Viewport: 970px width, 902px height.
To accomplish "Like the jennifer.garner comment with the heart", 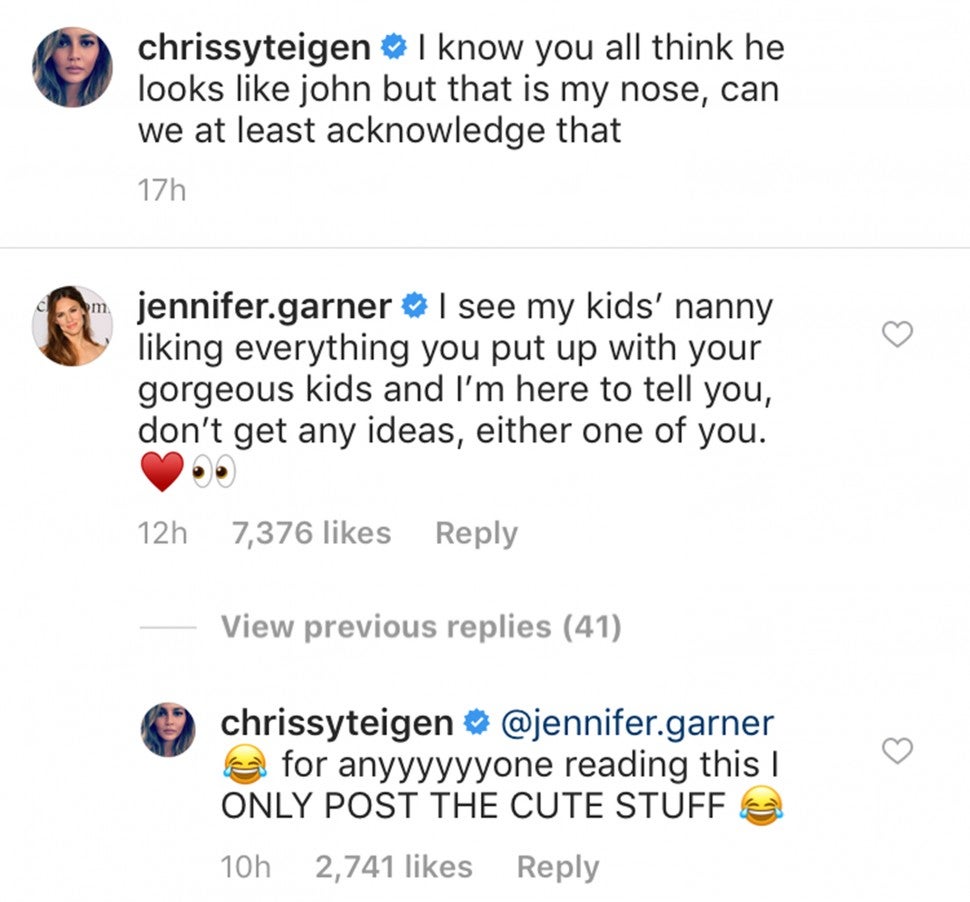I will click(899, 336).
